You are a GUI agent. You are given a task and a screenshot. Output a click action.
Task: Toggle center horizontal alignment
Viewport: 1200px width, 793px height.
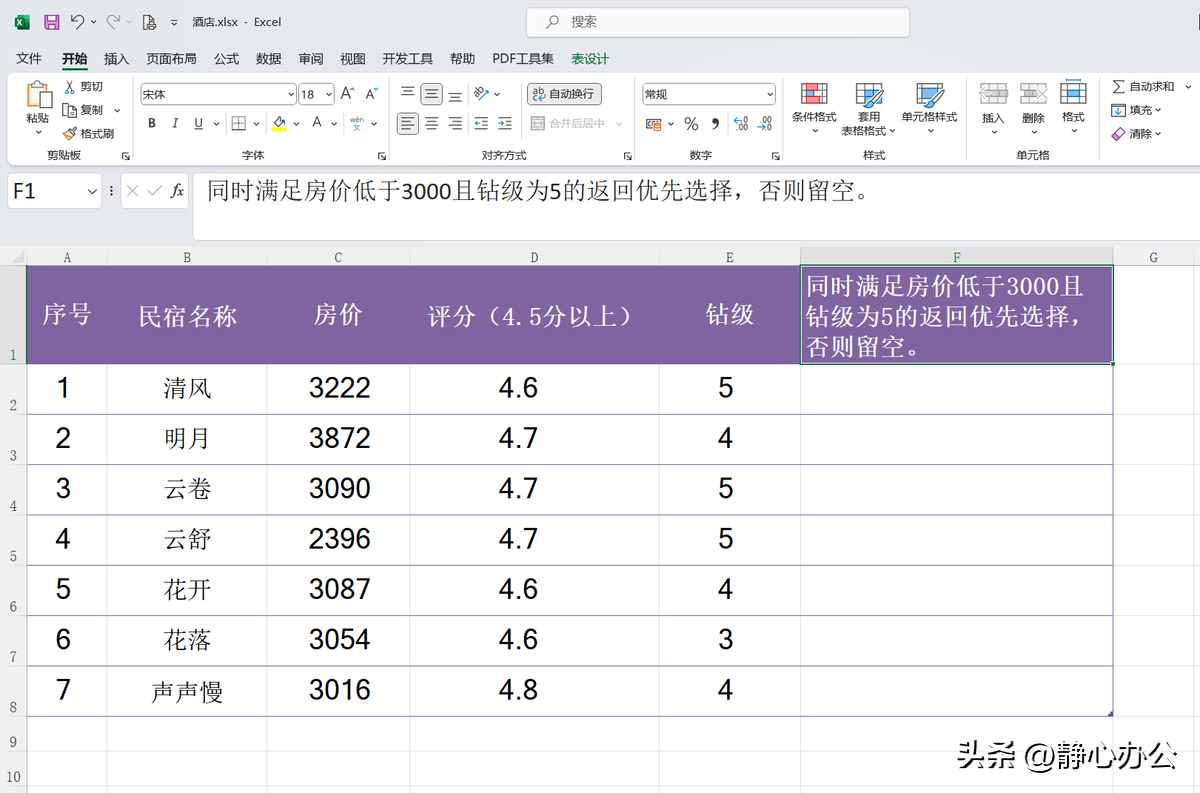[431, 123]
